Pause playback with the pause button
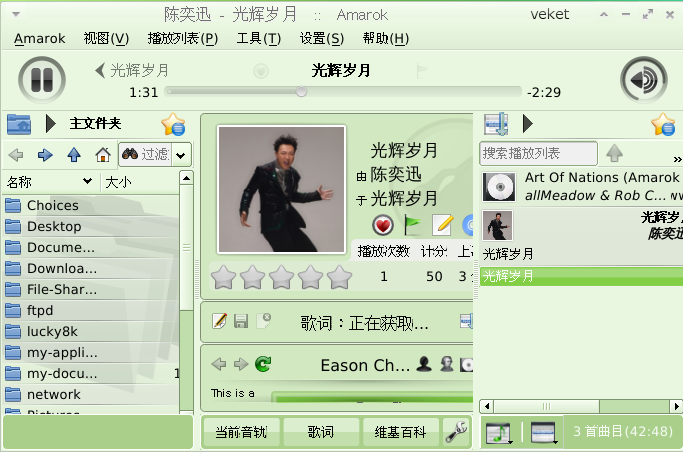This screenshot has height=452, width=683. point(42,80)
